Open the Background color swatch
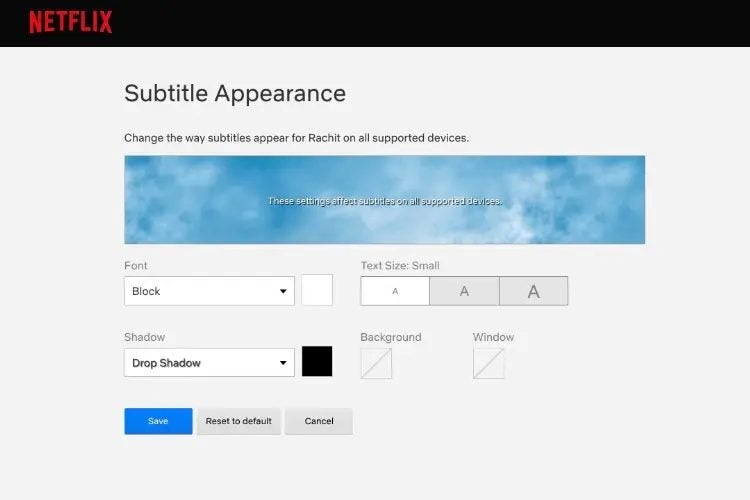Image resolution: width=750 pixels, height=500 pixels. tap(376, 364)
